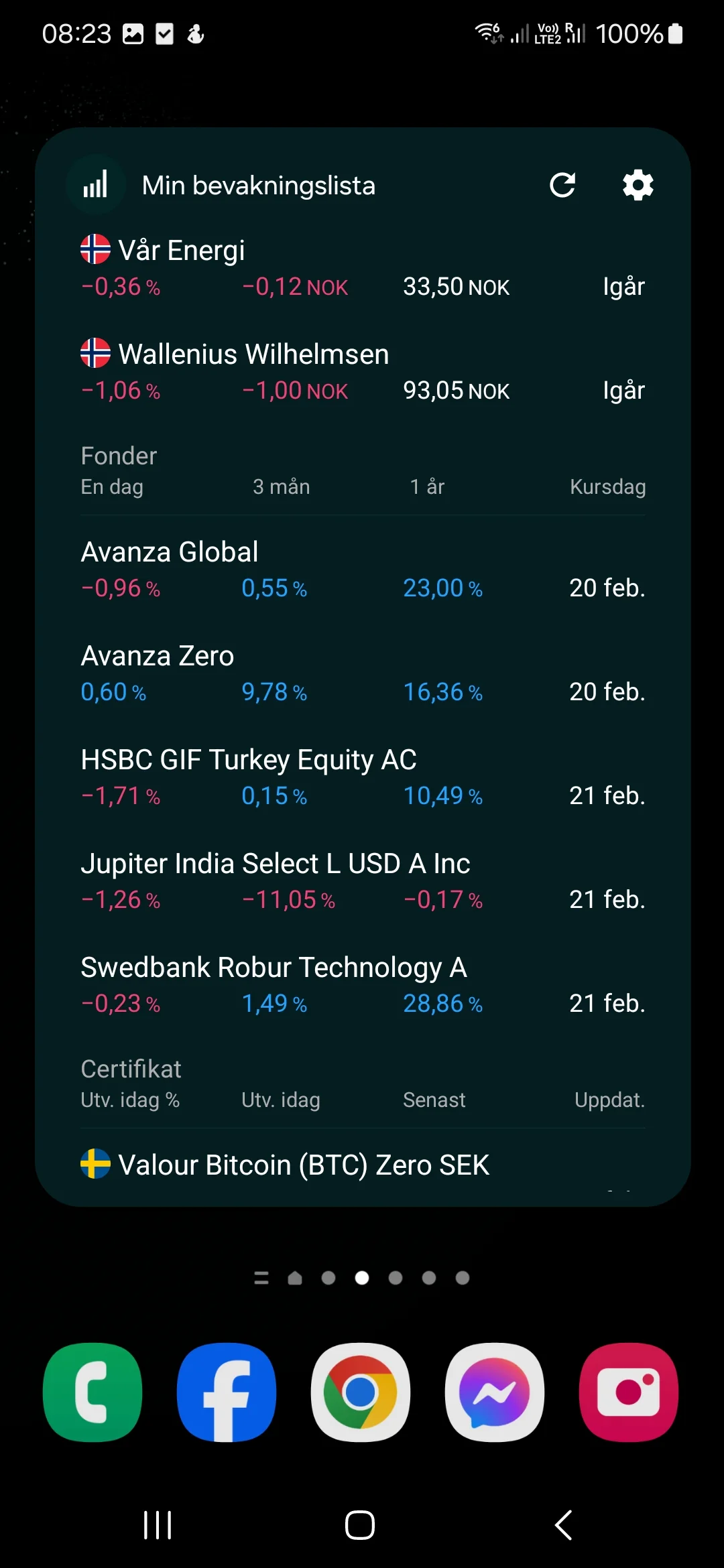Tap the widget refresh icon

(562, 185)
